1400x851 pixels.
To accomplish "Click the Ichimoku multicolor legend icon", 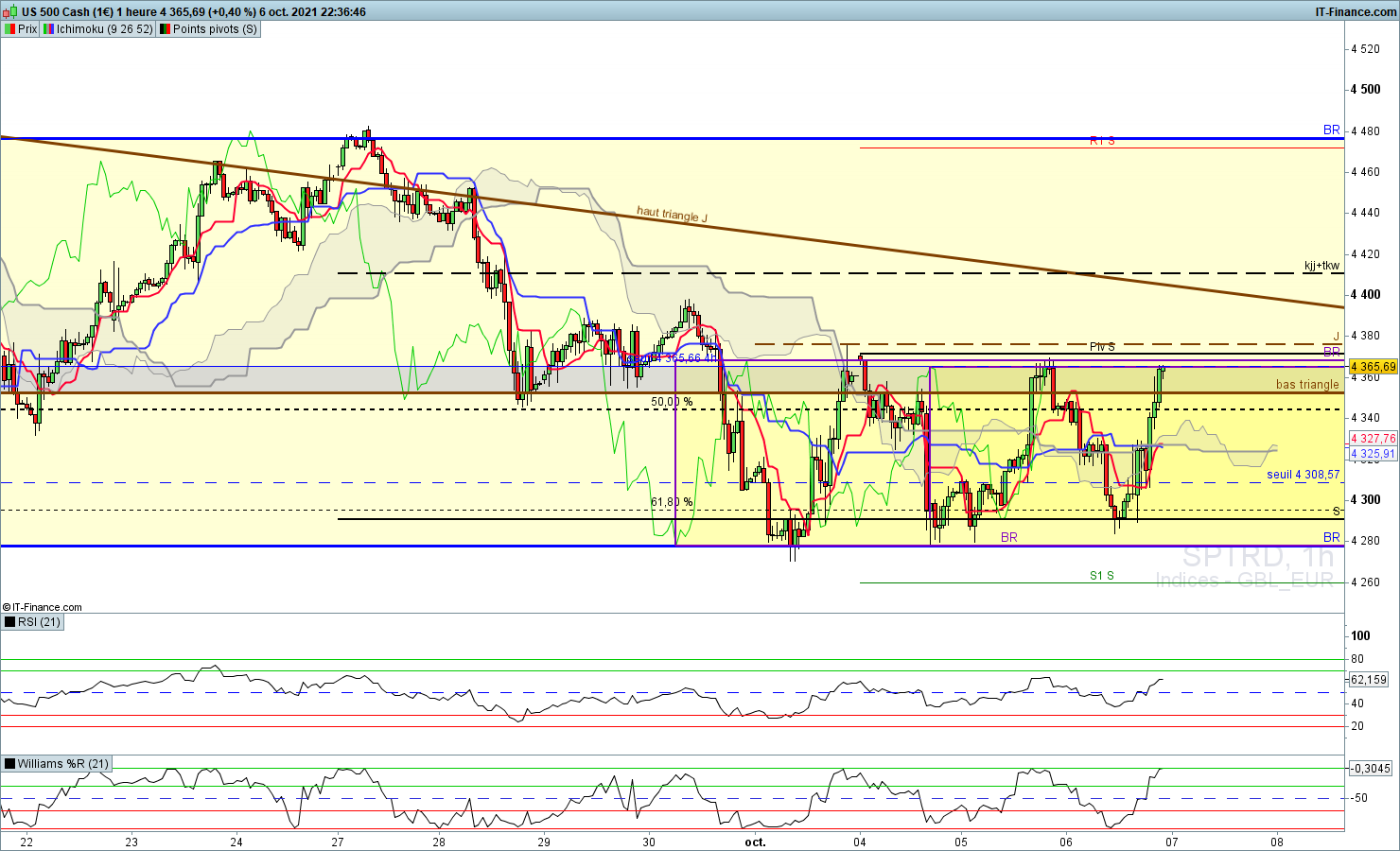I will (x=48, y=29).
